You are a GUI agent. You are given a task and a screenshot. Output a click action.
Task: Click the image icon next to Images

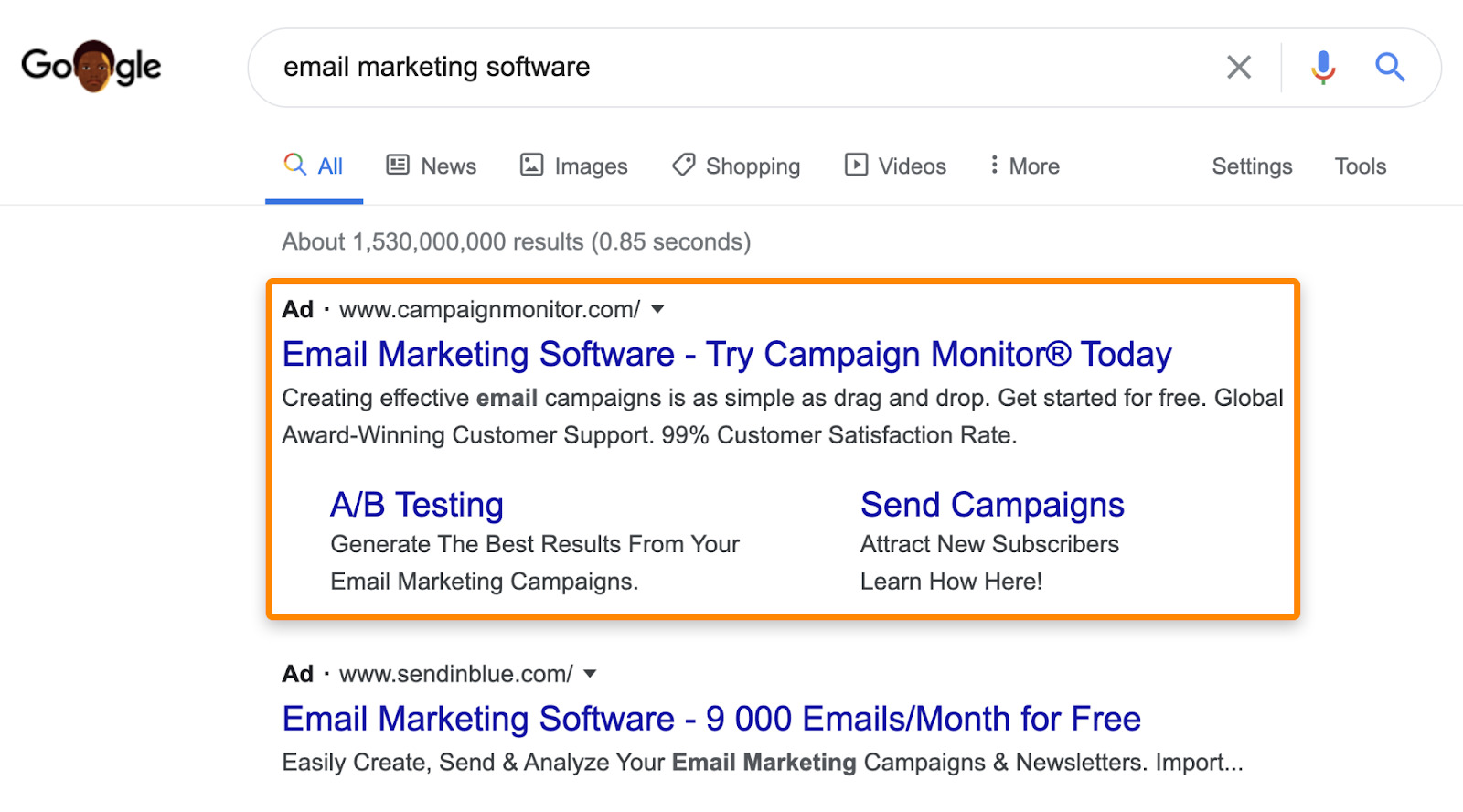(x=531, y=166)
